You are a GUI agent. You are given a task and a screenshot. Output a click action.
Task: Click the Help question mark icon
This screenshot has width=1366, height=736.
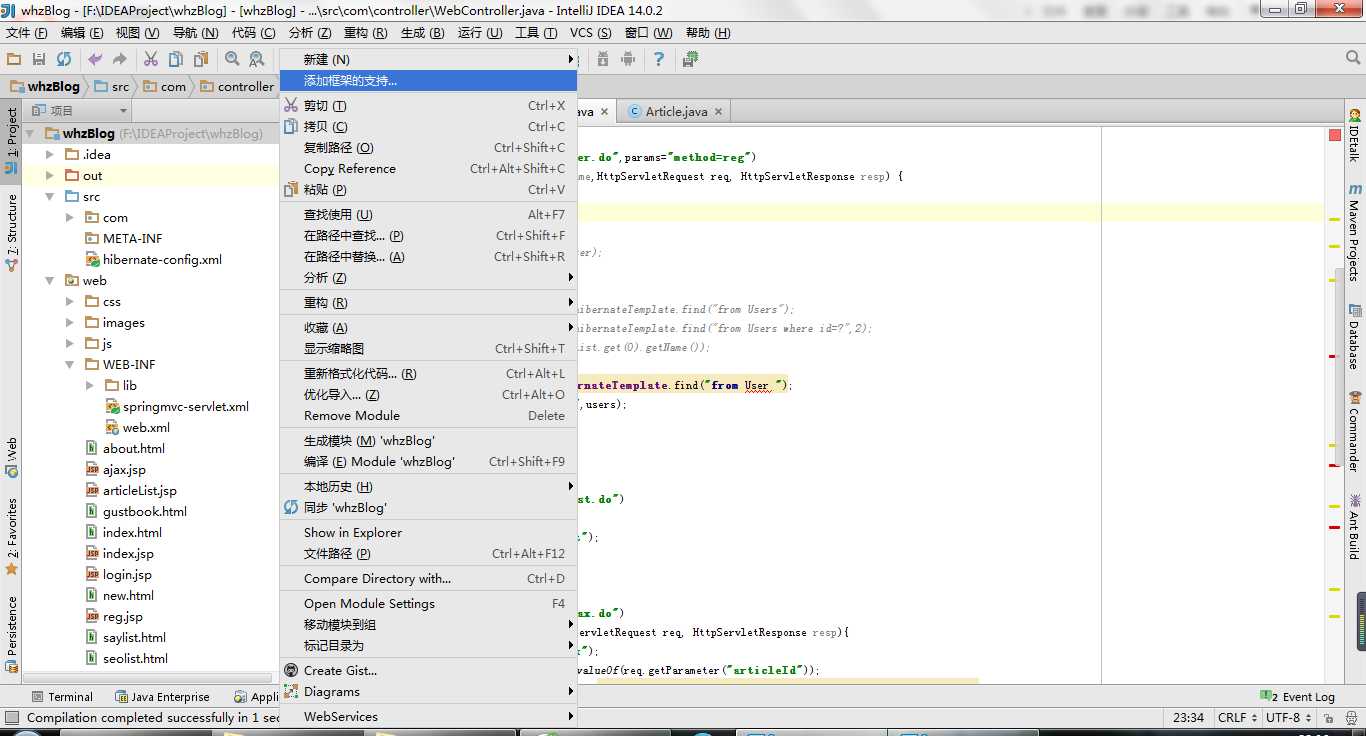[658, 60]
